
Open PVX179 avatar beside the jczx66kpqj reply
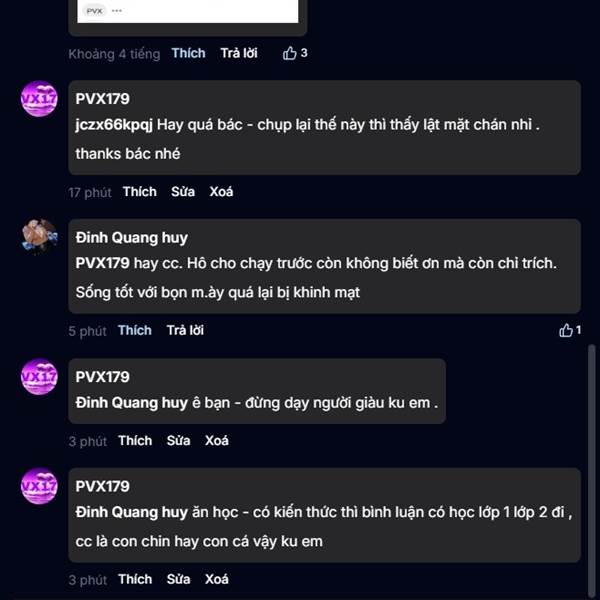[39, 99]
